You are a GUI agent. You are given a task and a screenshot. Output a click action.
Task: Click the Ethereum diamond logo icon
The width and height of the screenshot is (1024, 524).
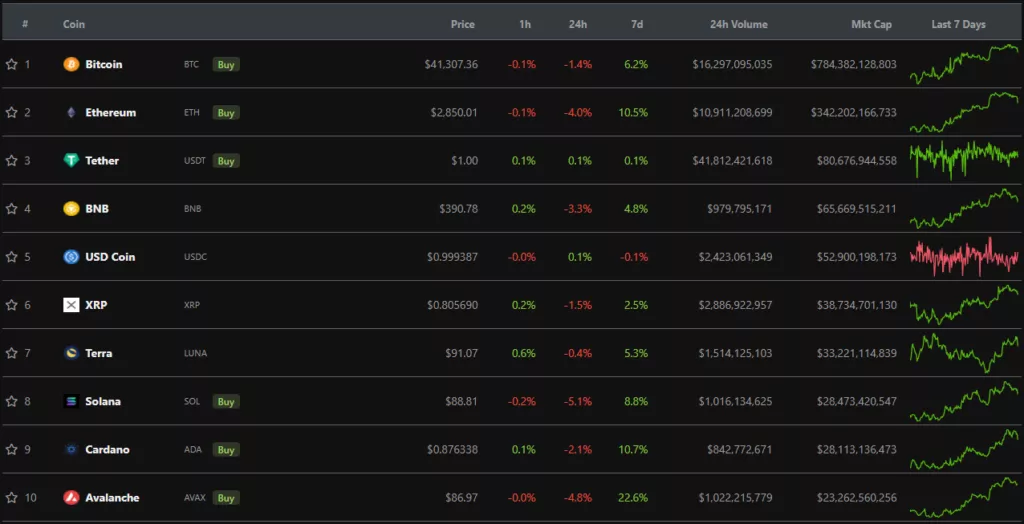point(71,113)
